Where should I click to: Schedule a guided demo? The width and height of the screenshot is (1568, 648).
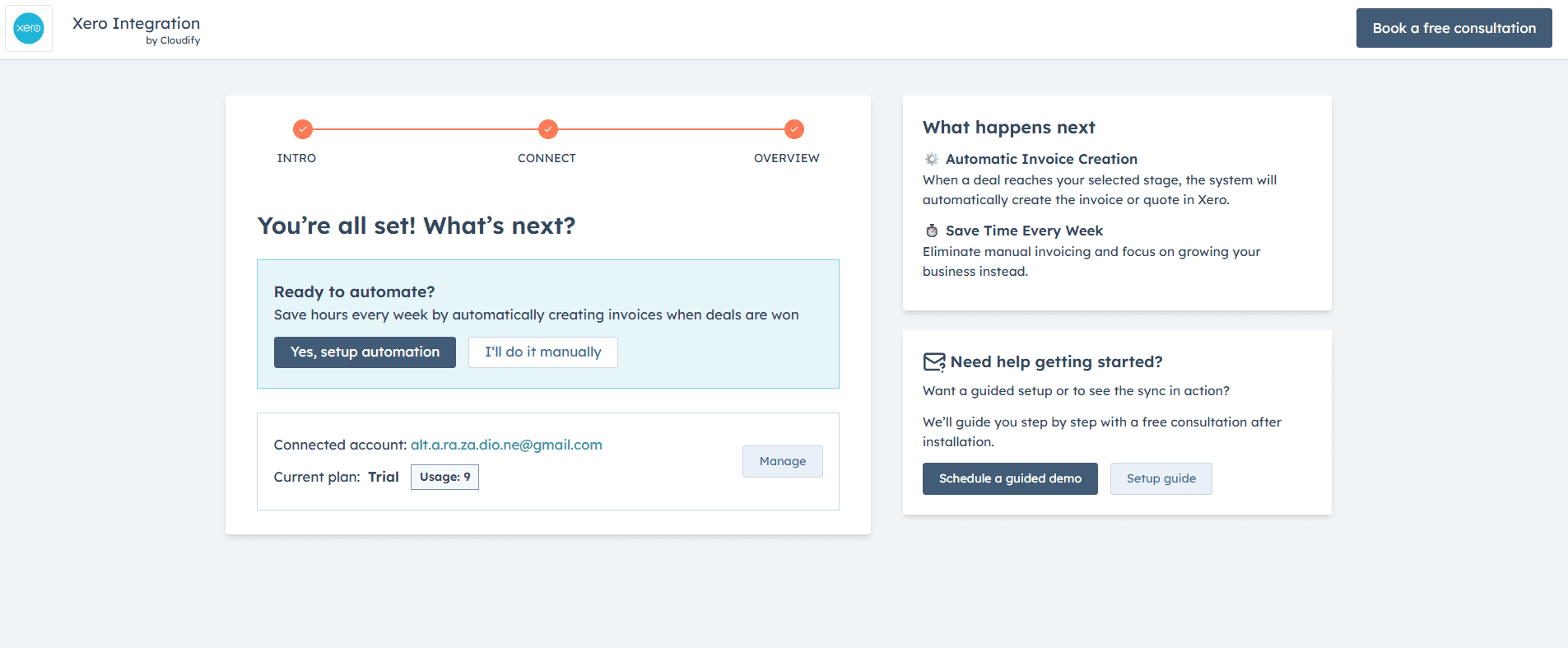tap(1010, 478)
